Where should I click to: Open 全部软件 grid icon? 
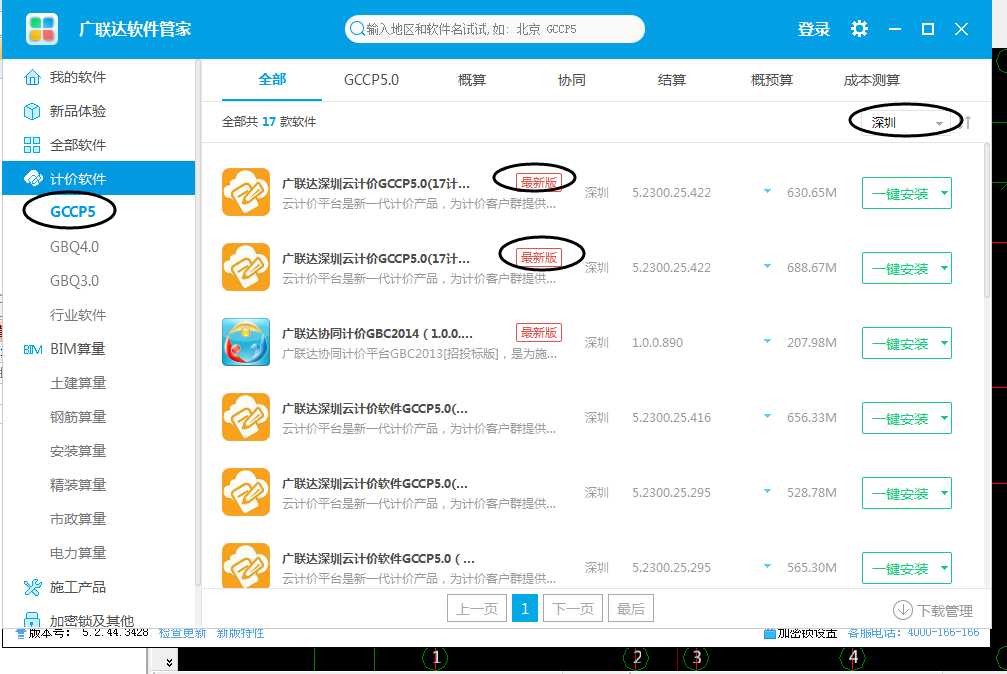32,145
